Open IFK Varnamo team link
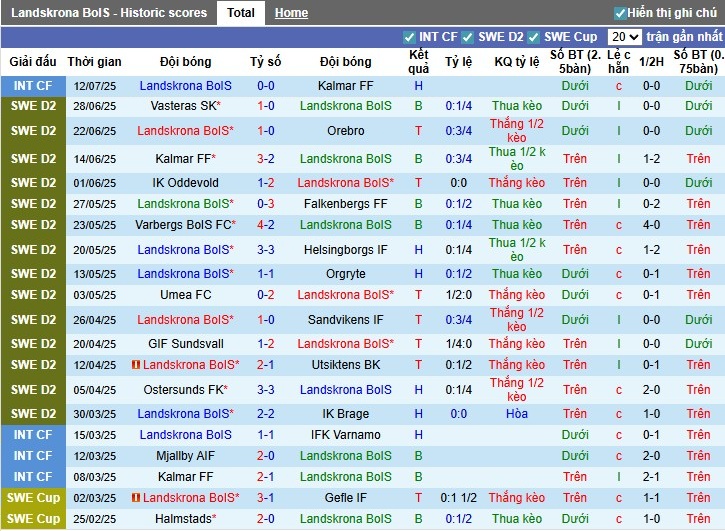 tap(345, 435)
